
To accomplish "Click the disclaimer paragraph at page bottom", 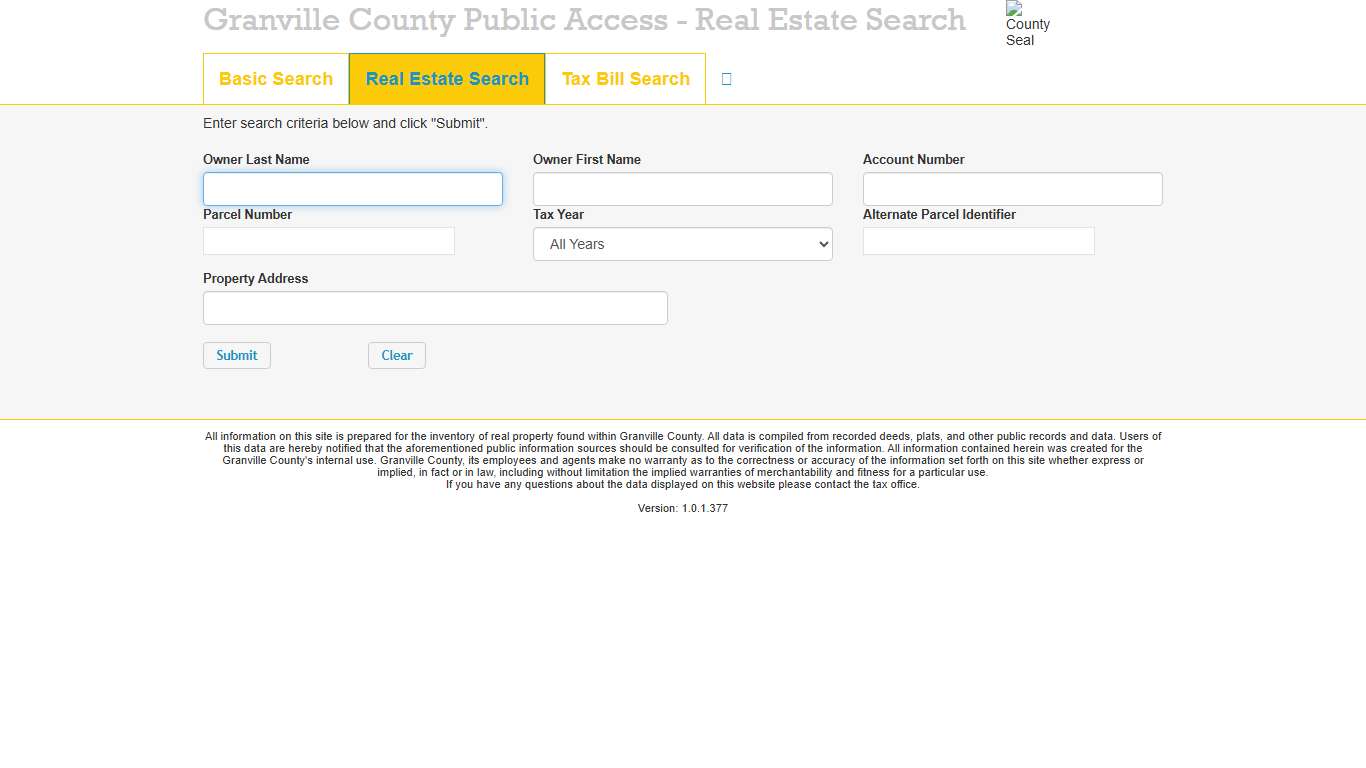I will [683, 460].
